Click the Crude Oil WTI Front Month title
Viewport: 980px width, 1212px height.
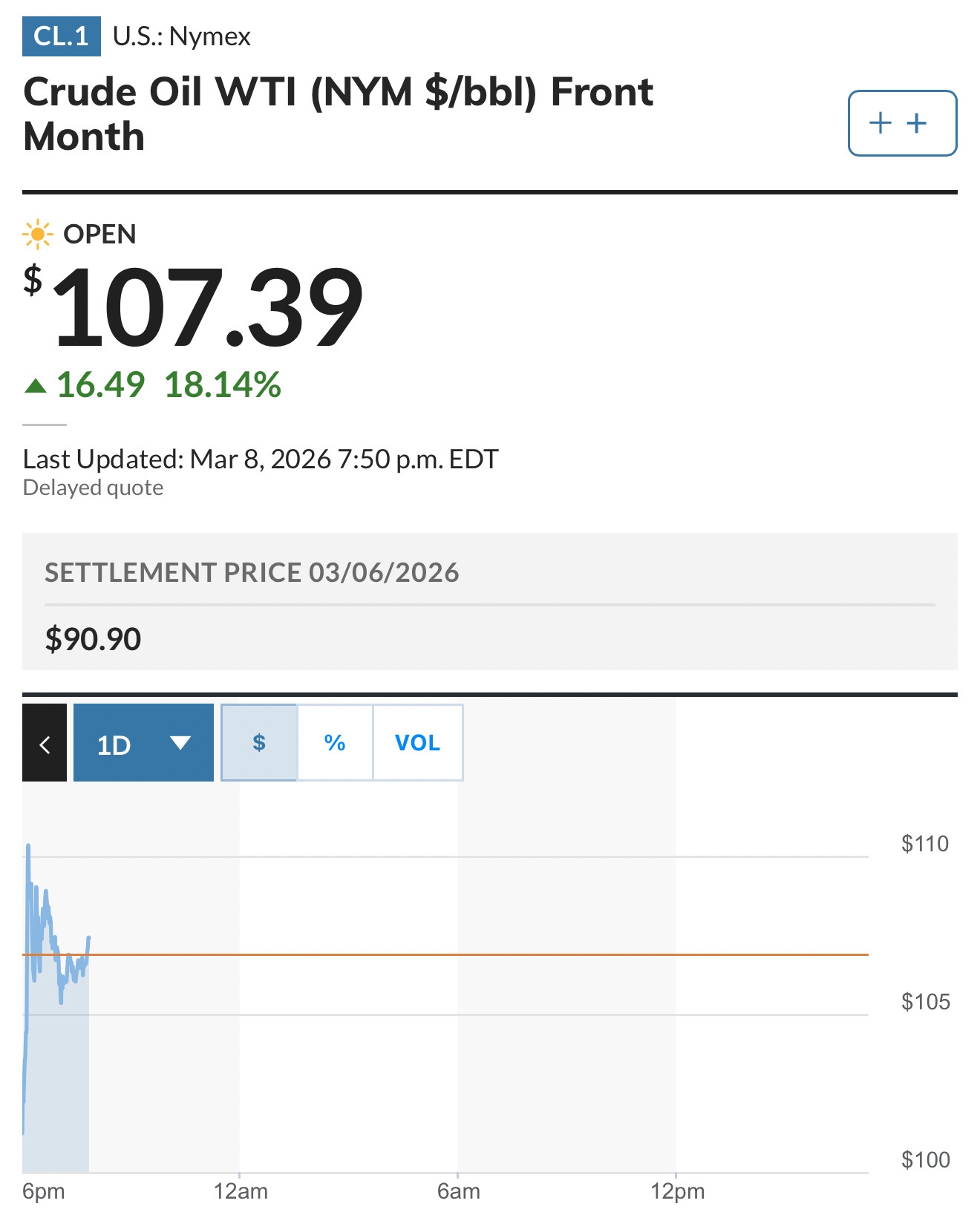[338, 114]
